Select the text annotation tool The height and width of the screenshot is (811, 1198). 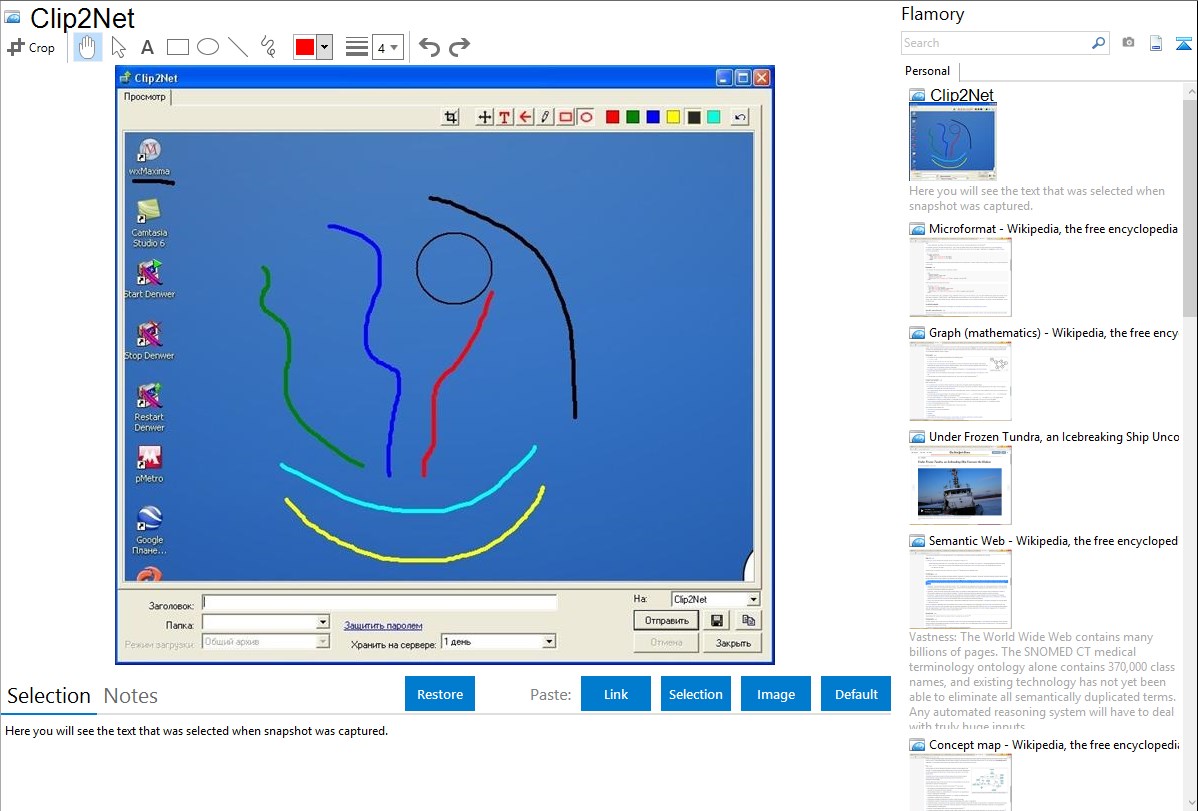tap(147, 47)
